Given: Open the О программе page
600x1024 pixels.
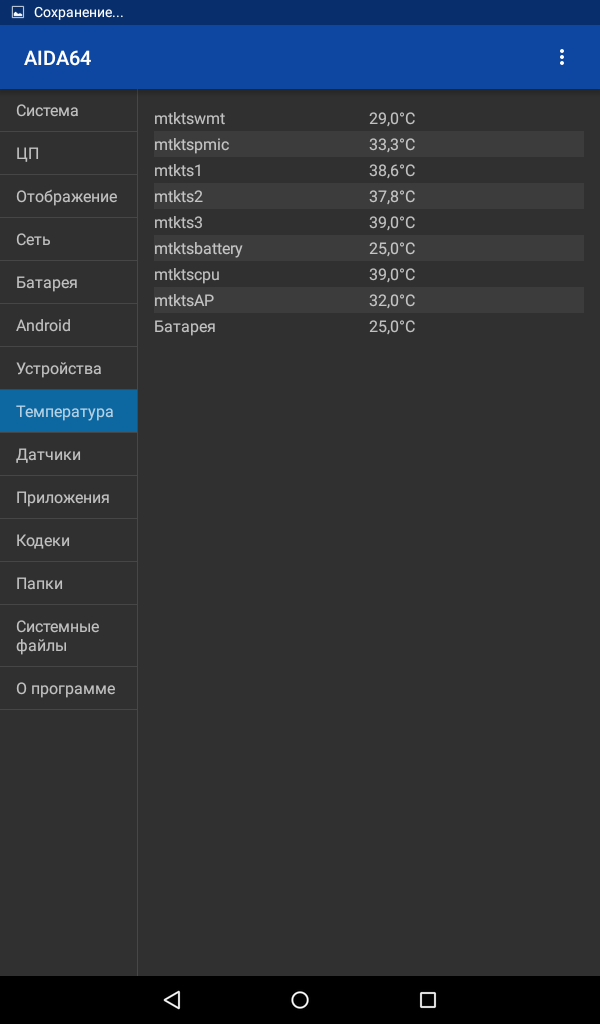Looking at the screenshot, I should (69, 688).
